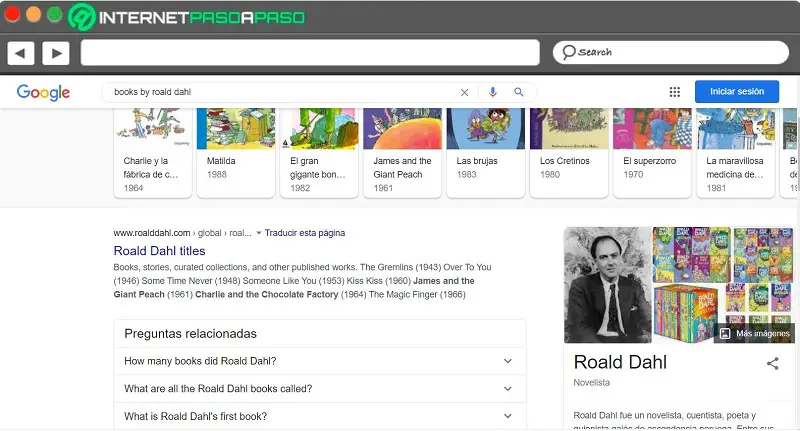Click the share icon beside Roald Dahl
800x431 pixels.
[772, 363]
